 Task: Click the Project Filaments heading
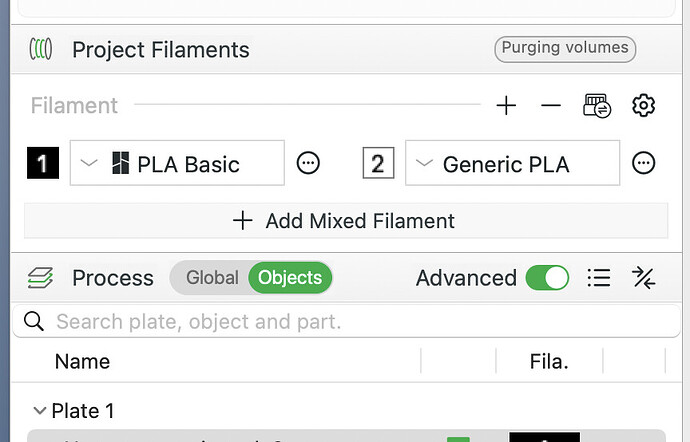(161, 49)
